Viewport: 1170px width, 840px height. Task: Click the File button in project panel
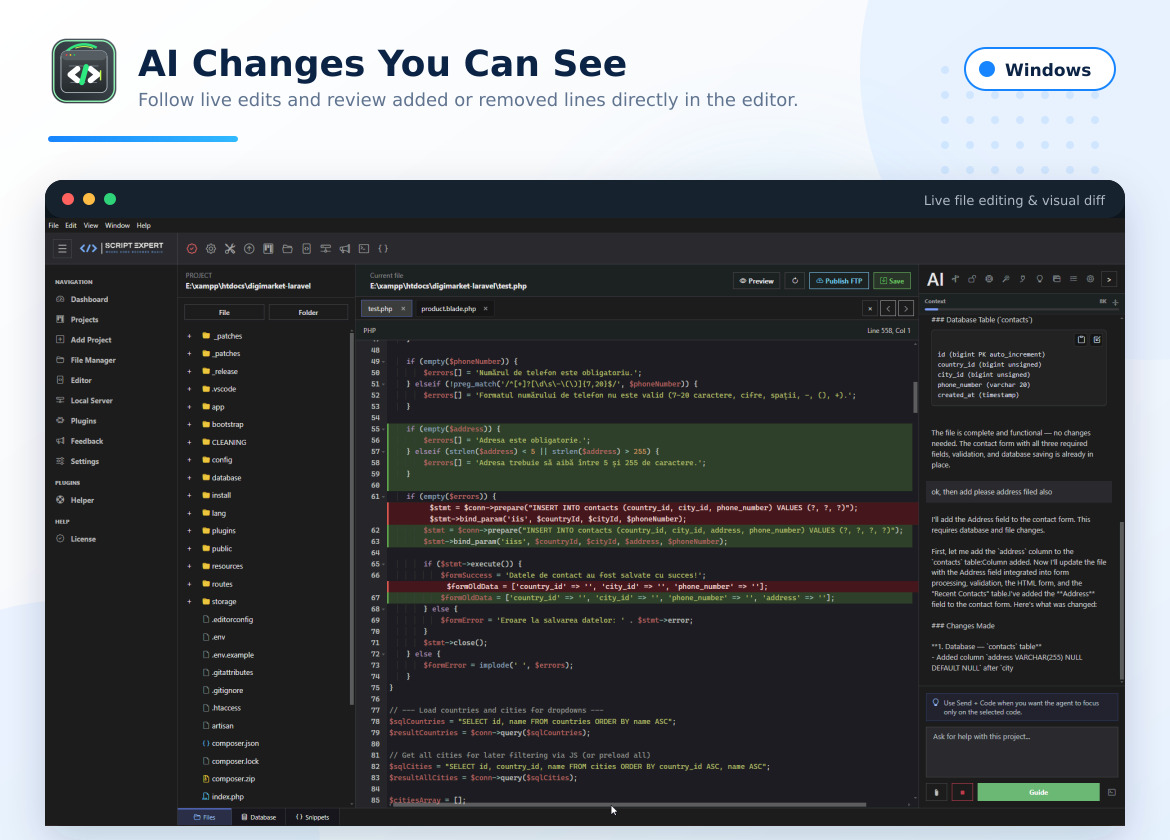pos(224,313)
